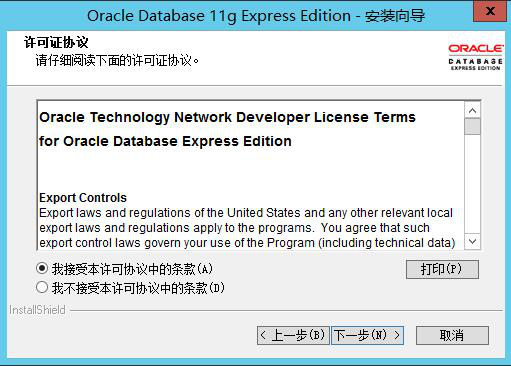Click the InstallShield label
Screen dimensions: 511x366
(x=37, y=310)
